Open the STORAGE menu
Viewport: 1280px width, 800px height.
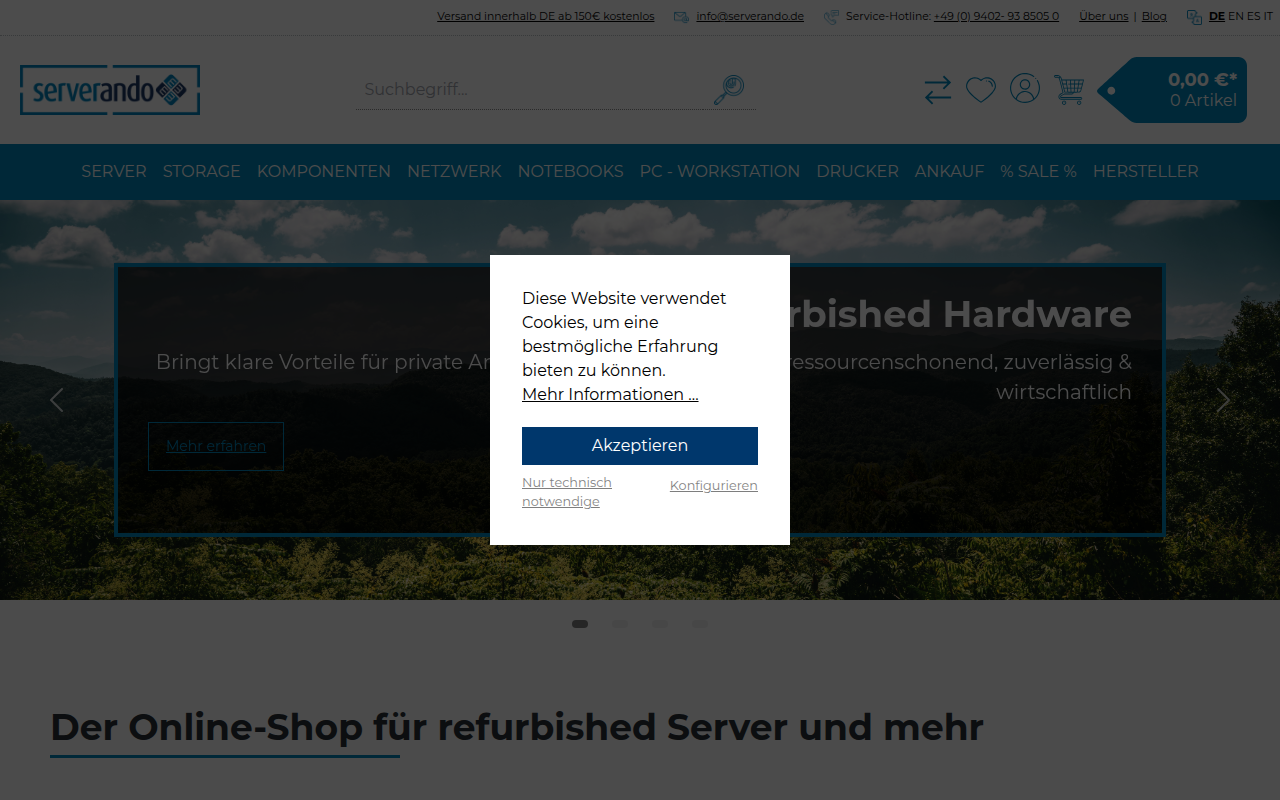tap(202, 171)
